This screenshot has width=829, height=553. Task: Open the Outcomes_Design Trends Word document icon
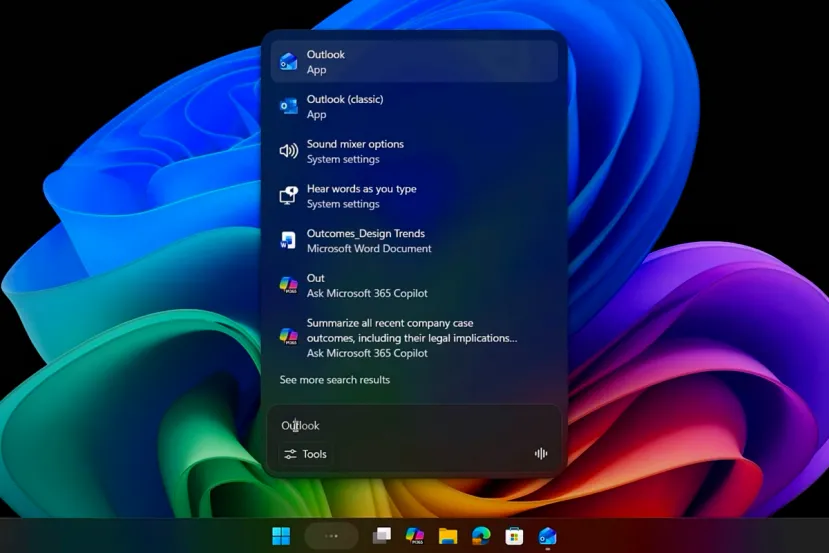[288, 241]
